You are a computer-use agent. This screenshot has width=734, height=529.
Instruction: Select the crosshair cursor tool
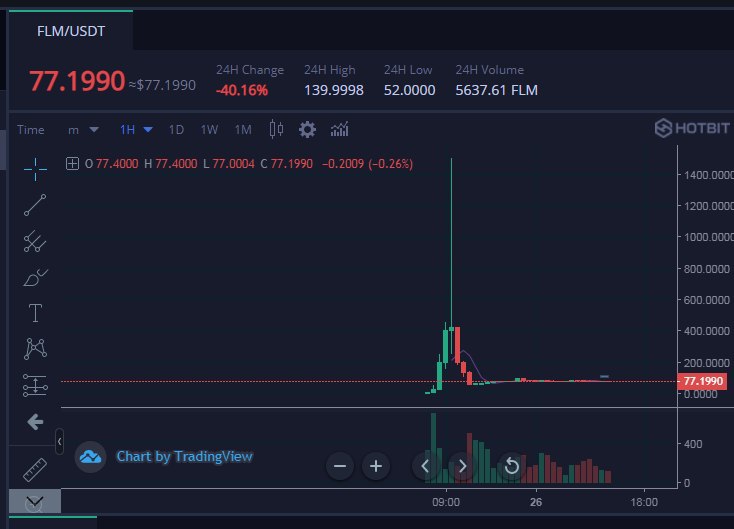(x=35, y=169)
